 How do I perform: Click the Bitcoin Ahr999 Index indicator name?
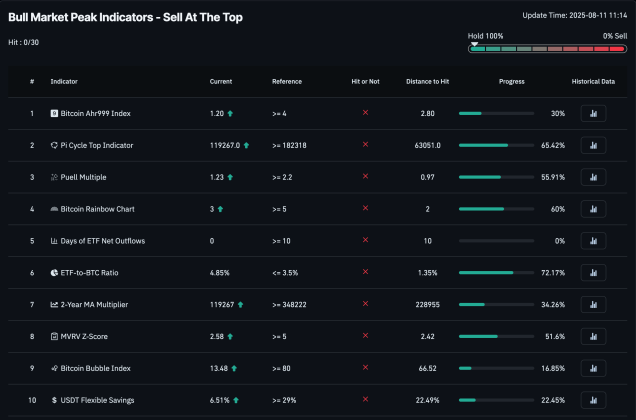[96, 113]
